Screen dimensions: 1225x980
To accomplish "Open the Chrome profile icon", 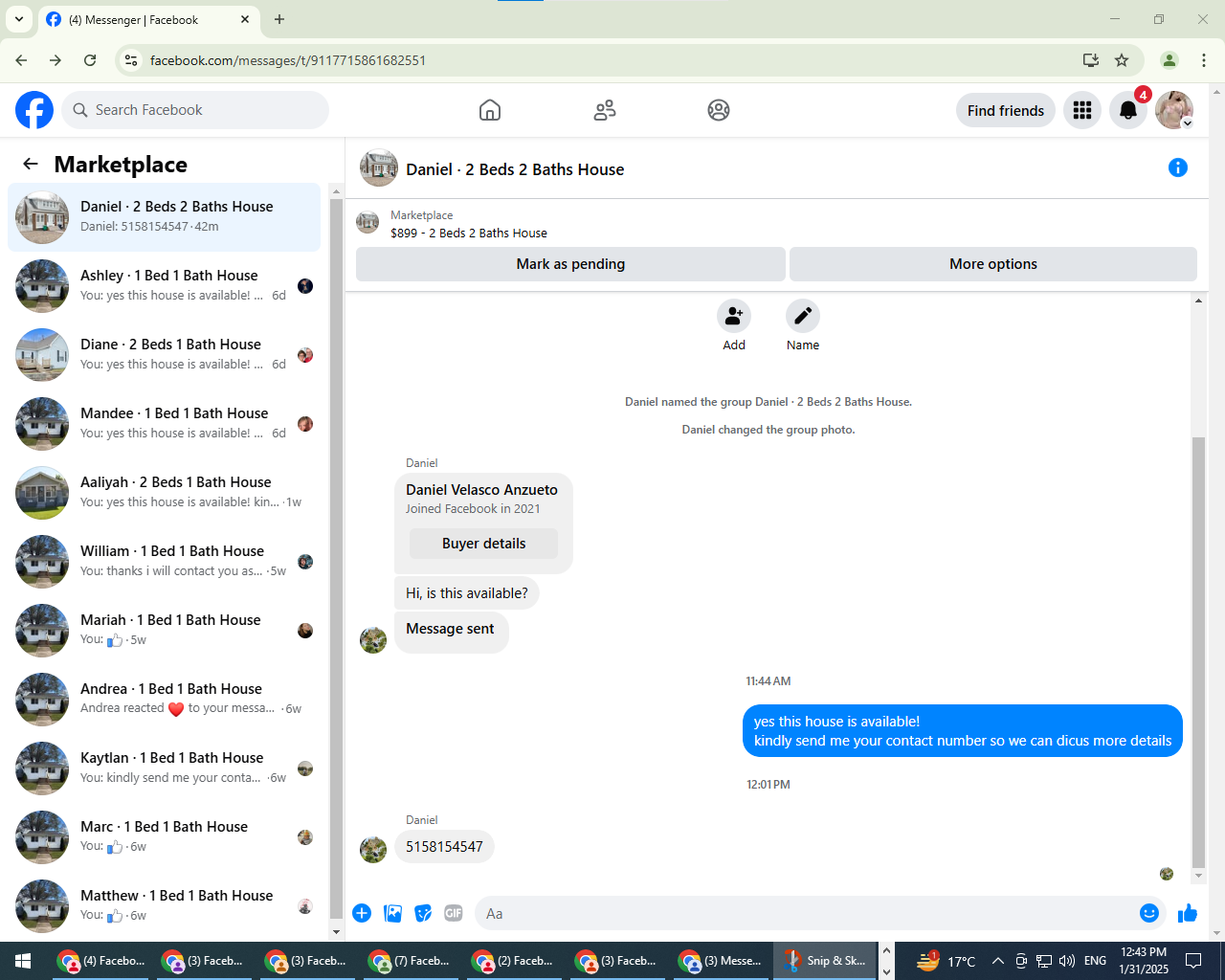I will 1169,60.
